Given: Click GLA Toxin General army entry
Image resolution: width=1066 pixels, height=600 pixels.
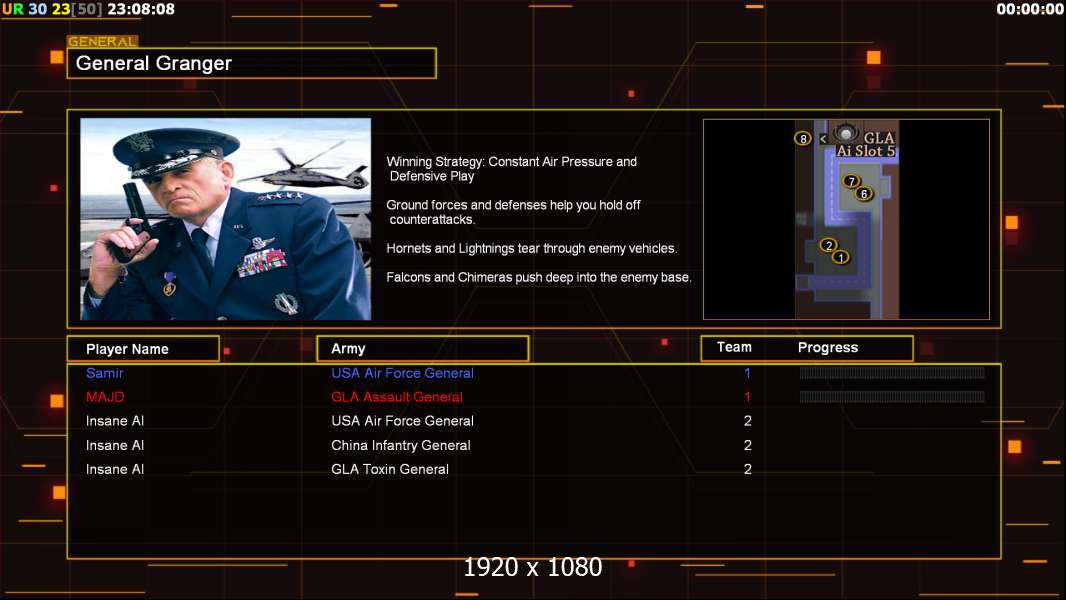Looking at the screenshot, I should [x=390, y=469].
